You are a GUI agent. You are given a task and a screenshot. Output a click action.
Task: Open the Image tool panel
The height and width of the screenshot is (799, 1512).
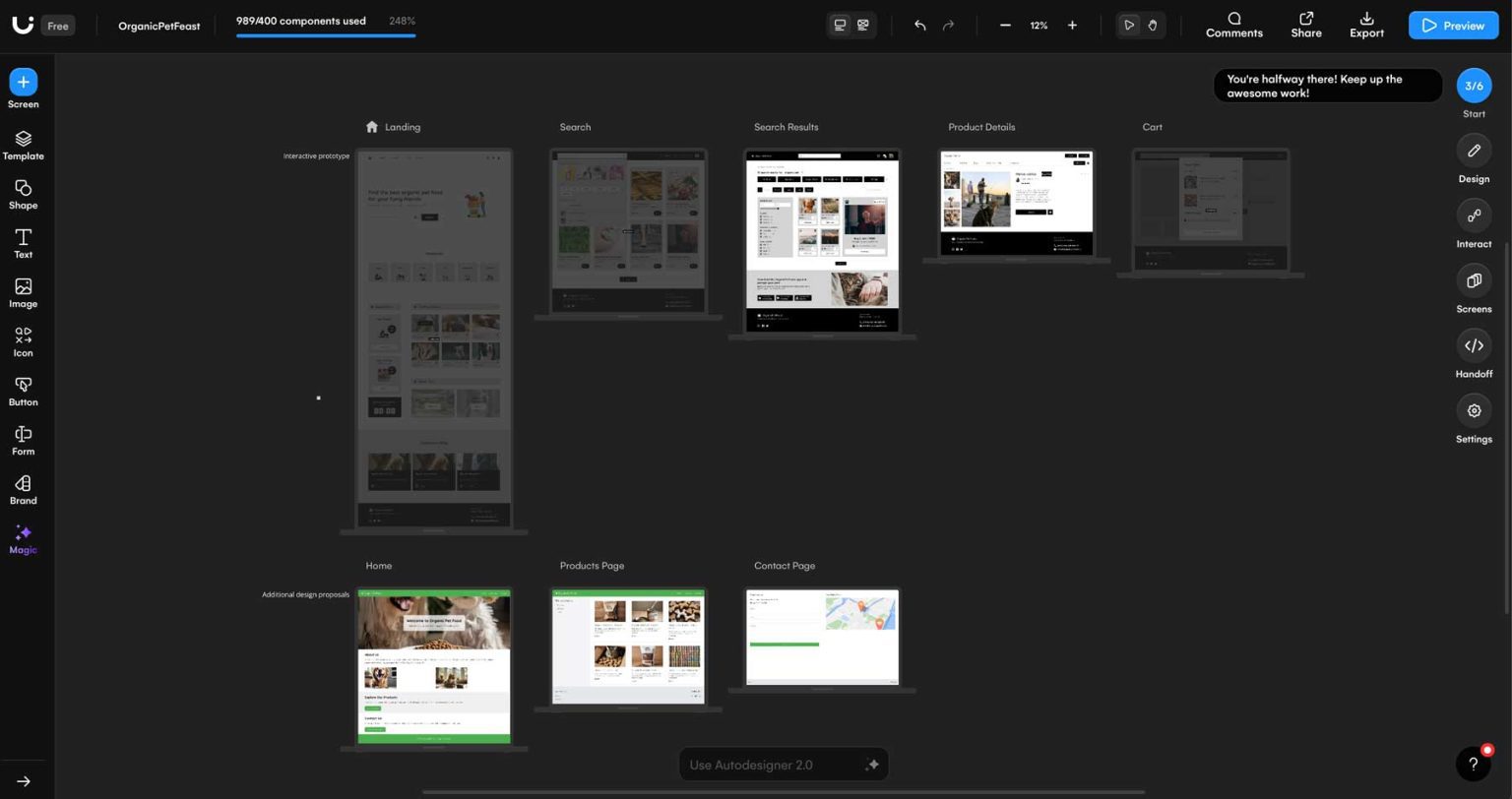(x=23, y=292)
